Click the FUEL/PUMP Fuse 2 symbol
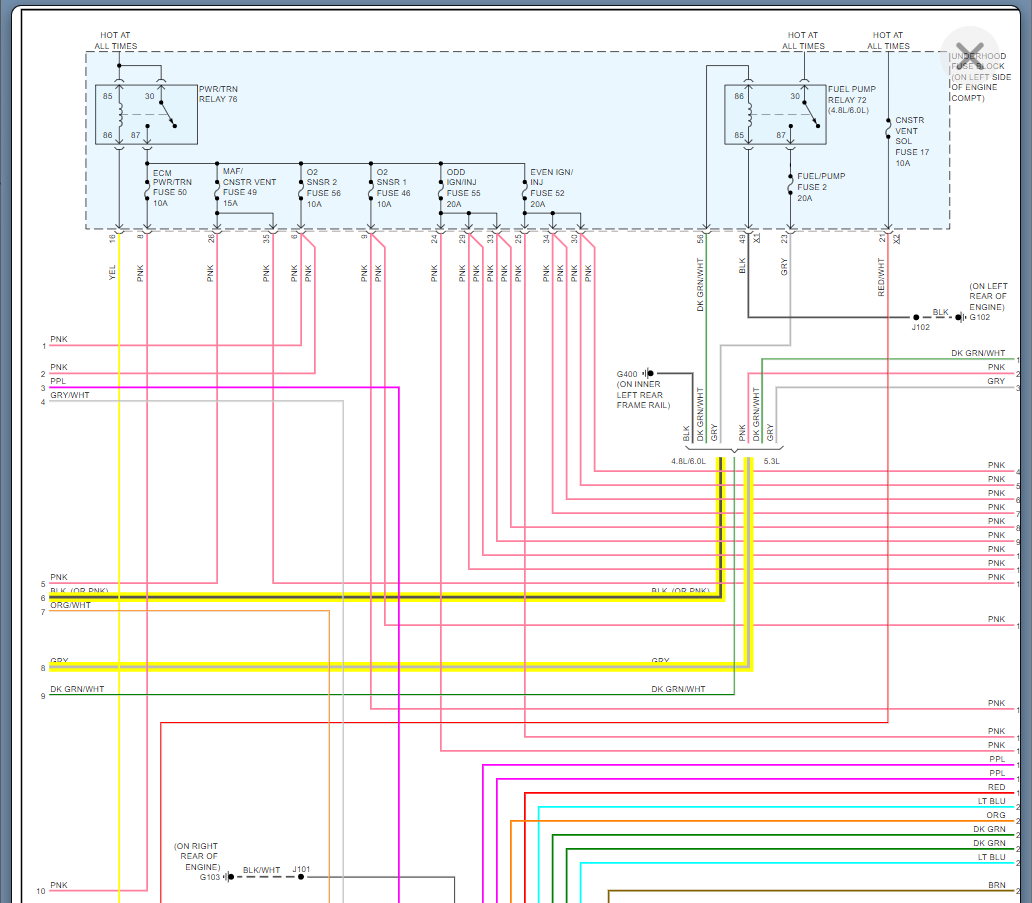The height and width of the screenshot is (903, 1032). [790, 186]
